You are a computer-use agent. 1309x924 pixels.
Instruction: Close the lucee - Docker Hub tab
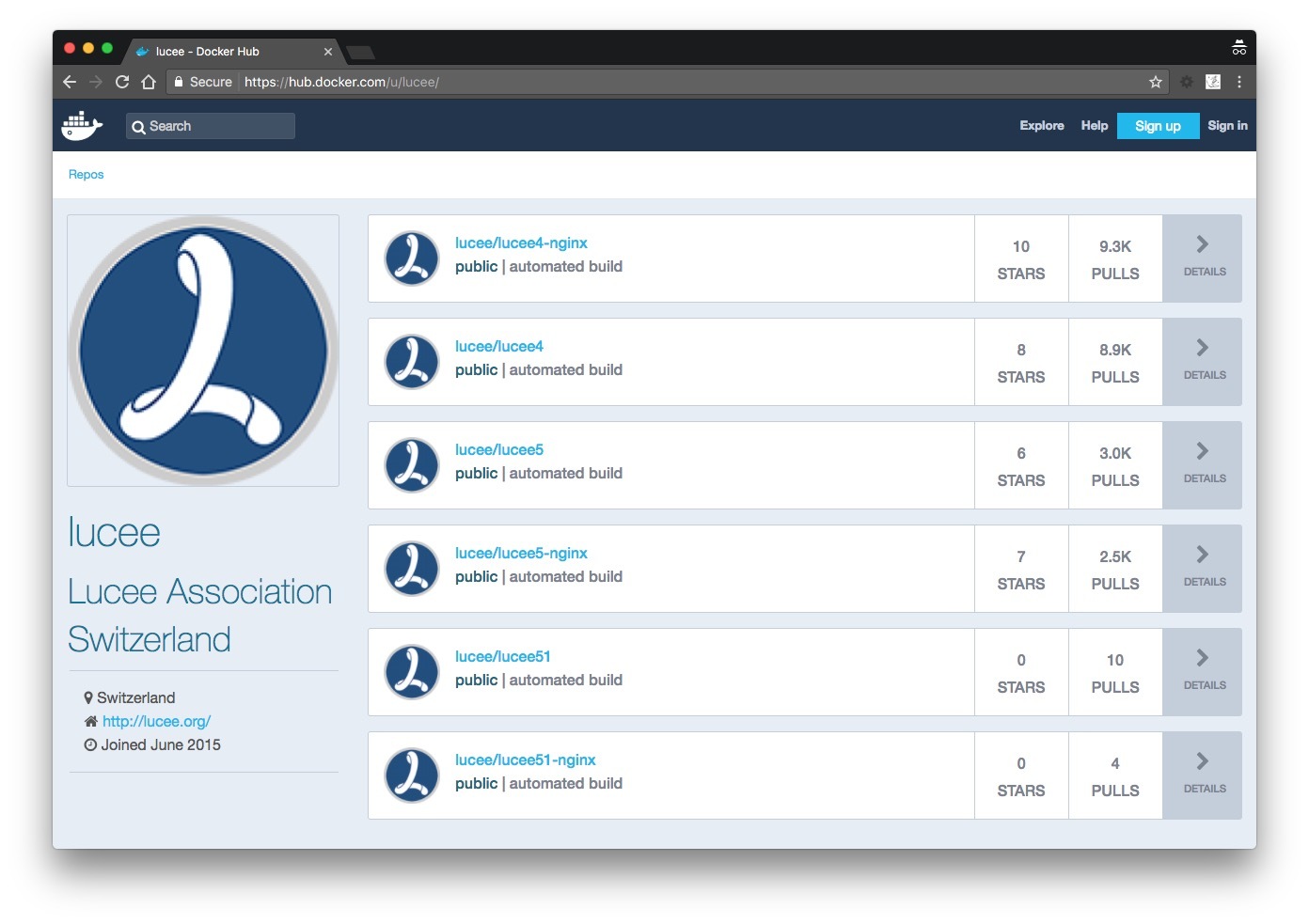pyautogui.click(x=328, y=52)
